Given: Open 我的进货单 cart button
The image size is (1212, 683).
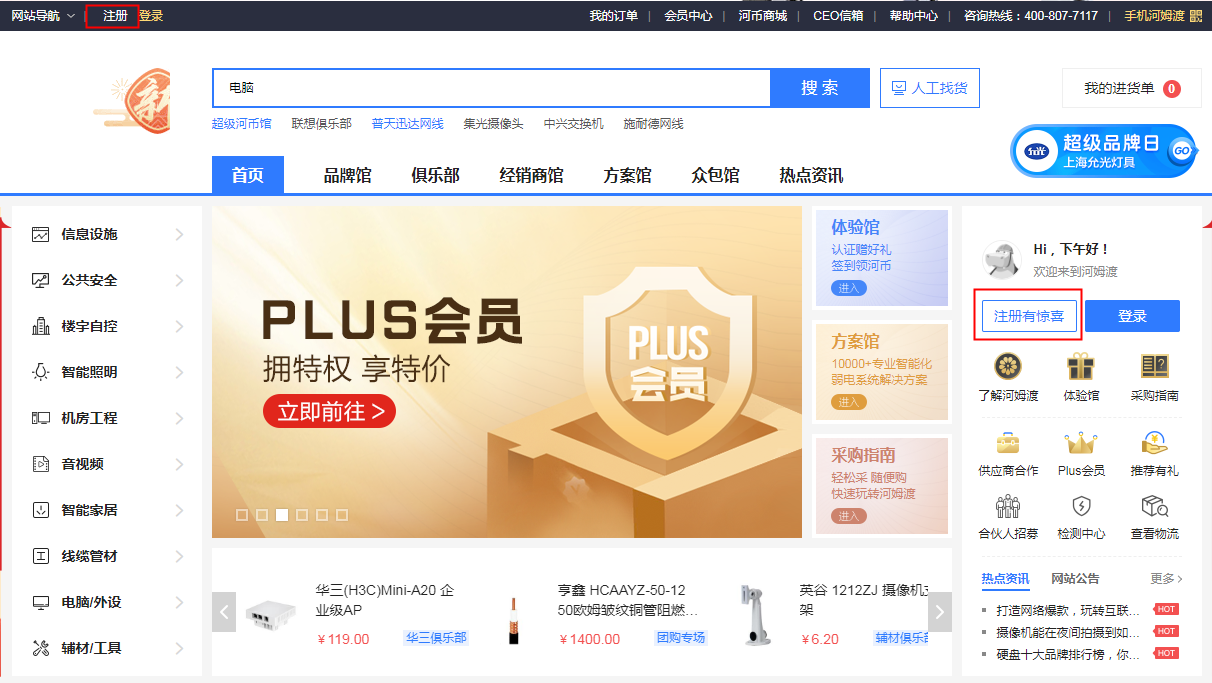Looking at the screenshot, I should coord(1132,88).
